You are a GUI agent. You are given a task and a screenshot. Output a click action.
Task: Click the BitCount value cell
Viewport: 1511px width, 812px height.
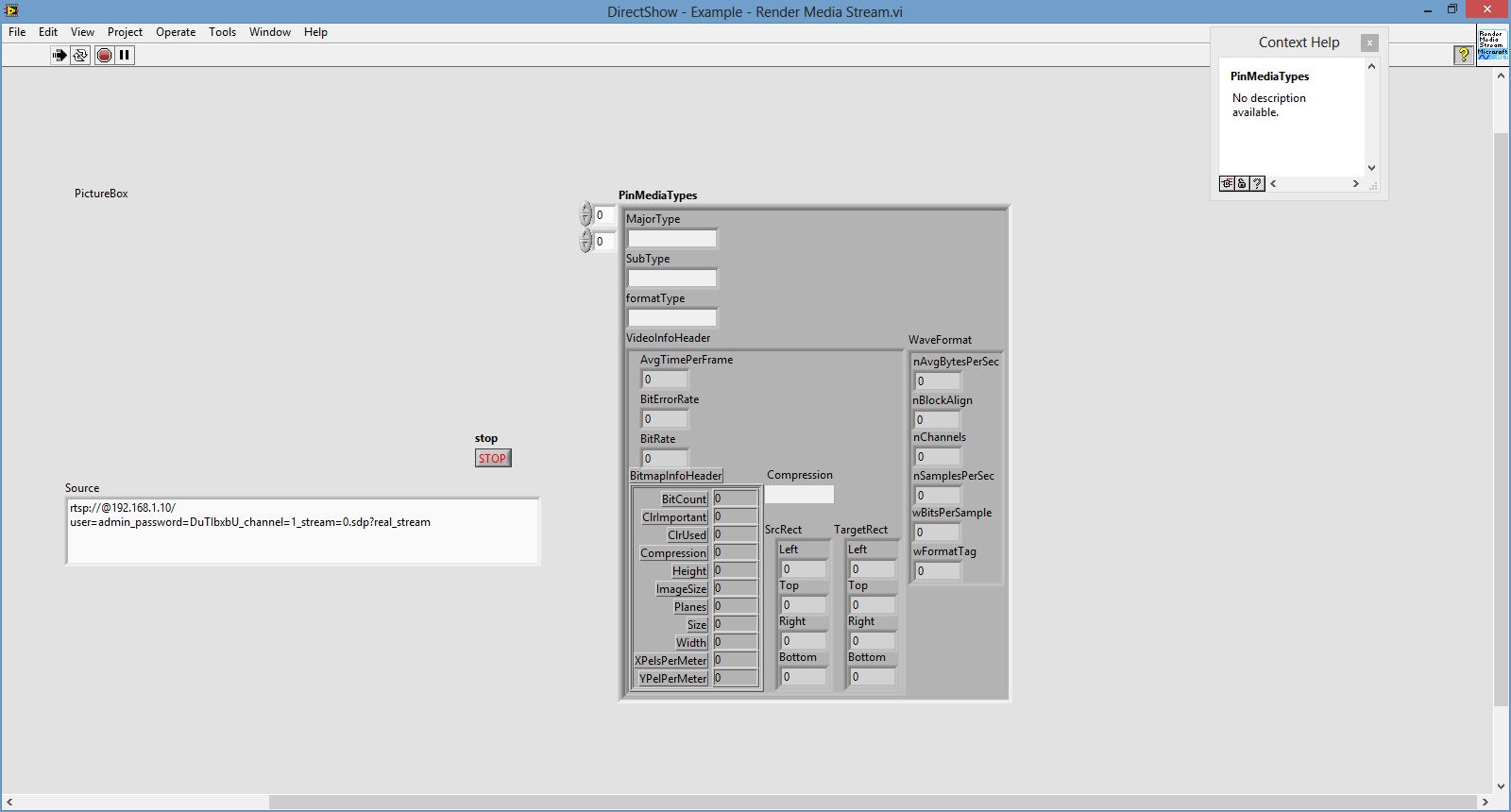point(735,499)
